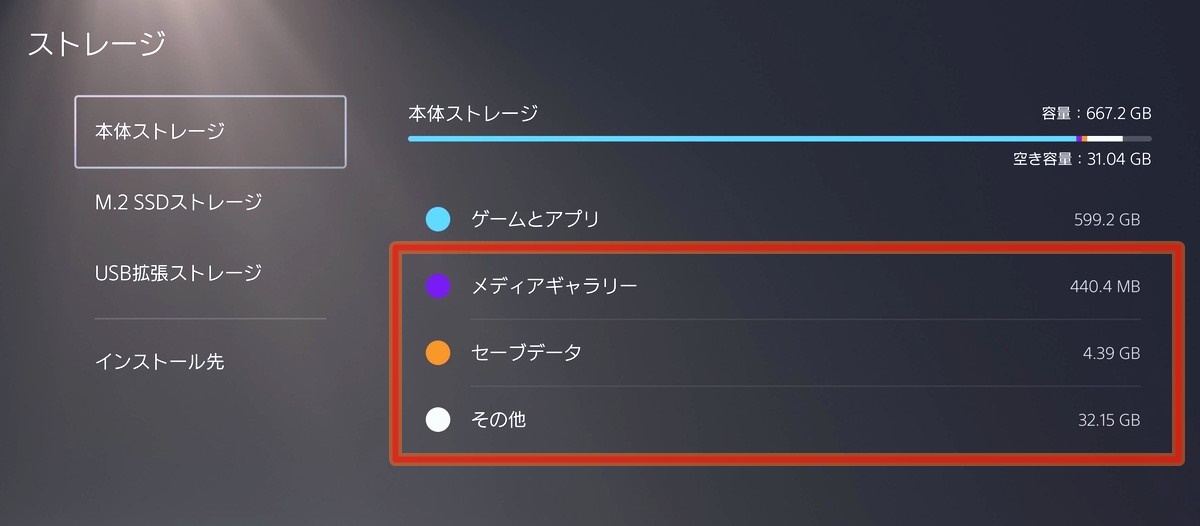Open セーブデータ storage details
Viewport: 1200px width, 526px height.
pyautogui.click(x=526, y=353)
